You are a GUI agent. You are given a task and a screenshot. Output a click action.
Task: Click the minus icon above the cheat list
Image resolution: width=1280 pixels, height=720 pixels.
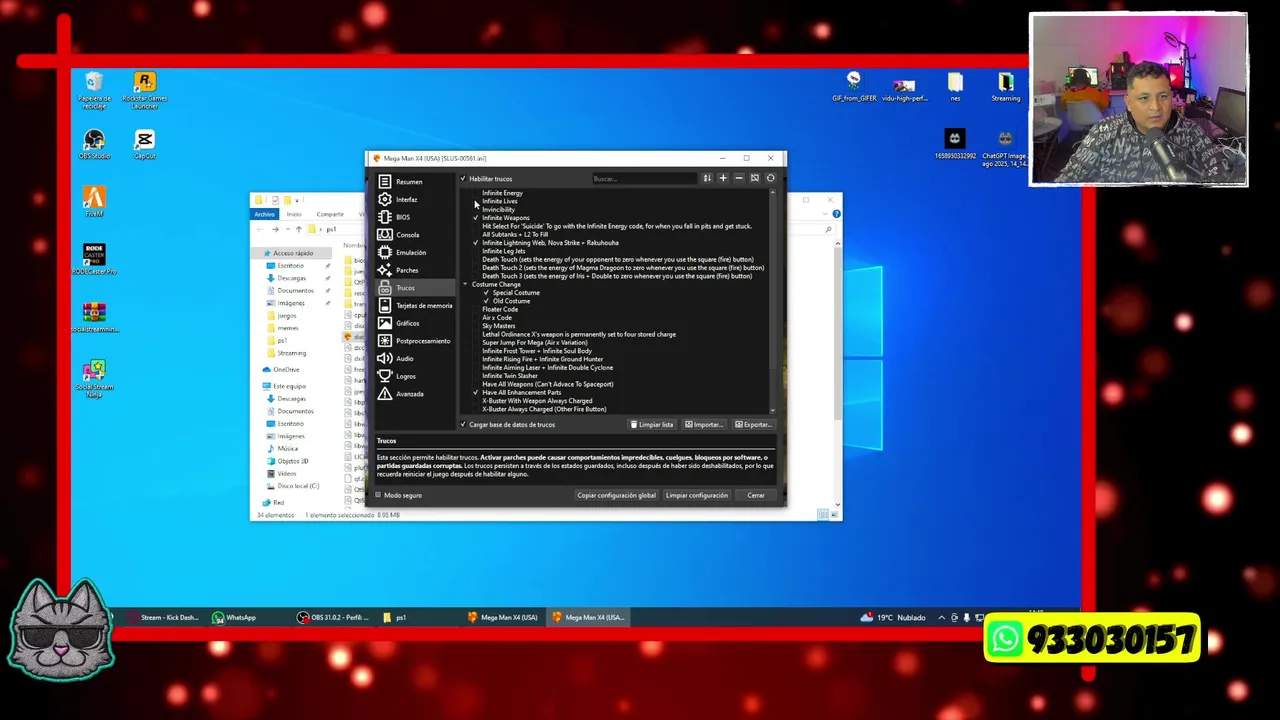739,178
